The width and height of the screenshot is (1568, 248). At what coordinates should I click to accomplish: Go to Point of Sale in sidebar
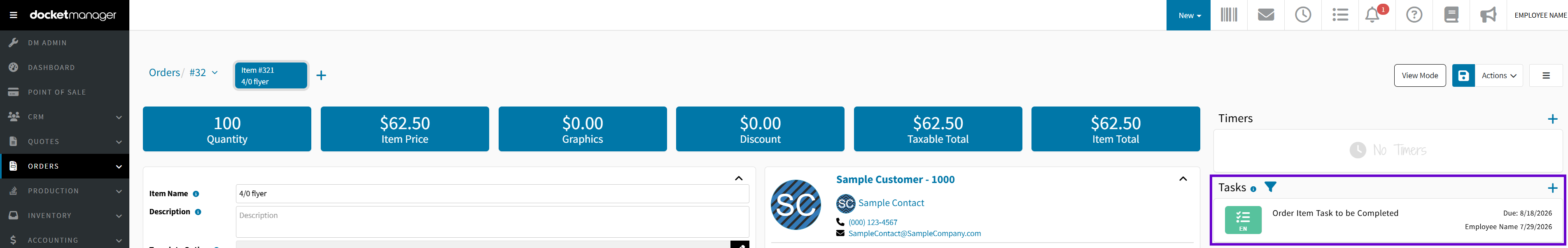pyautogui.click(x=65, y=93)
